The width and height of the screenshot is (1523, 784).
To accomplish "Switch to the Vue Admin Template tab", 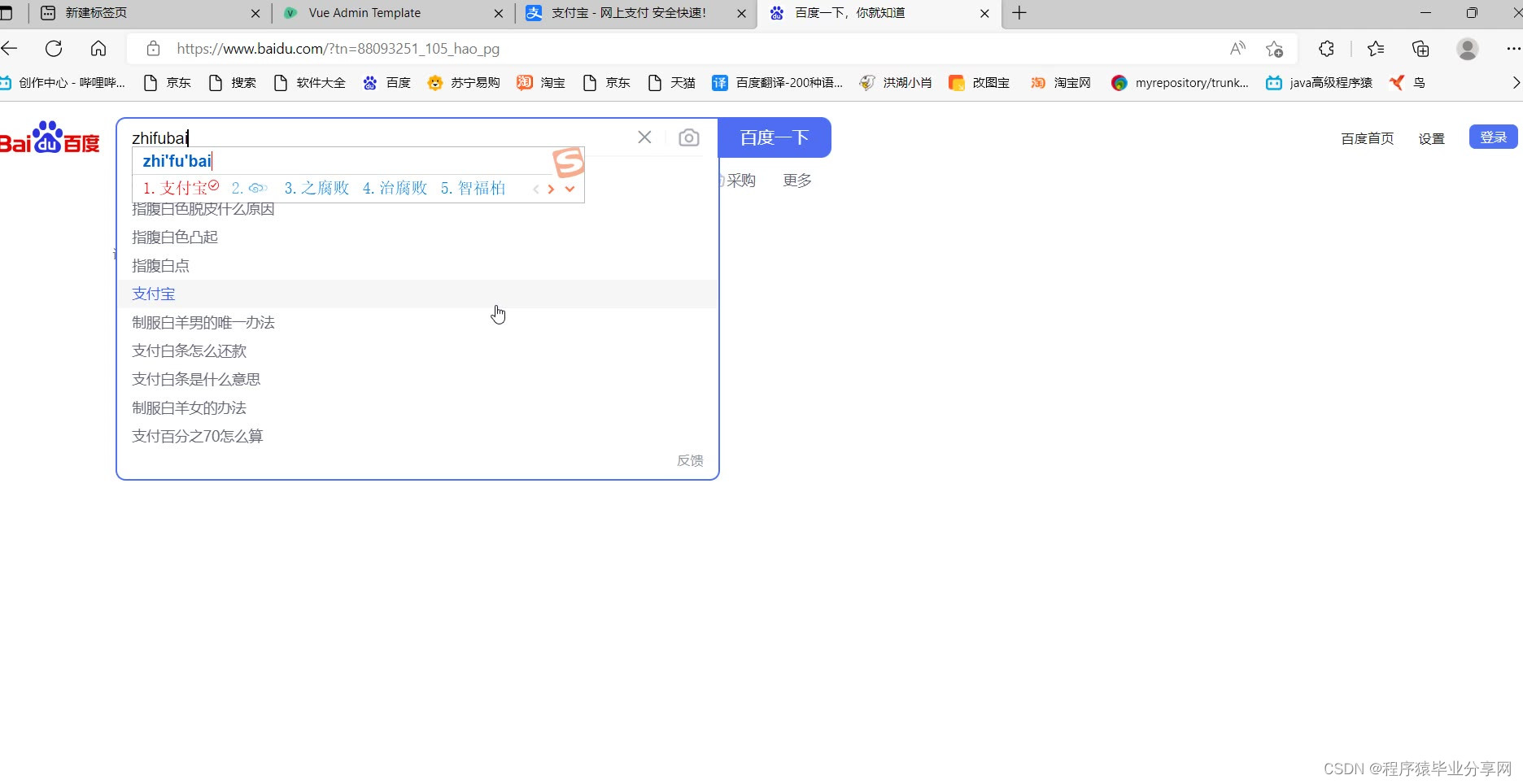I will (x=392, y=13).
